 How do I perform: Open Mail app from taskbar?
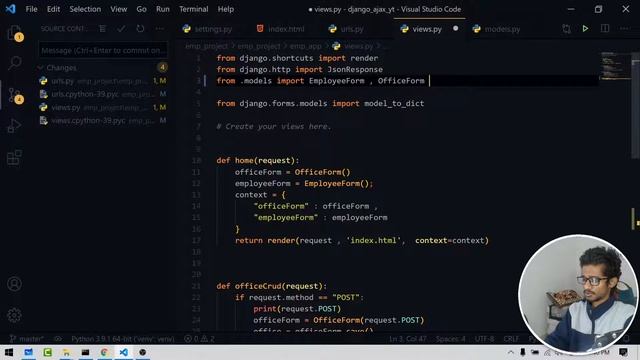[x=28, y=352]
